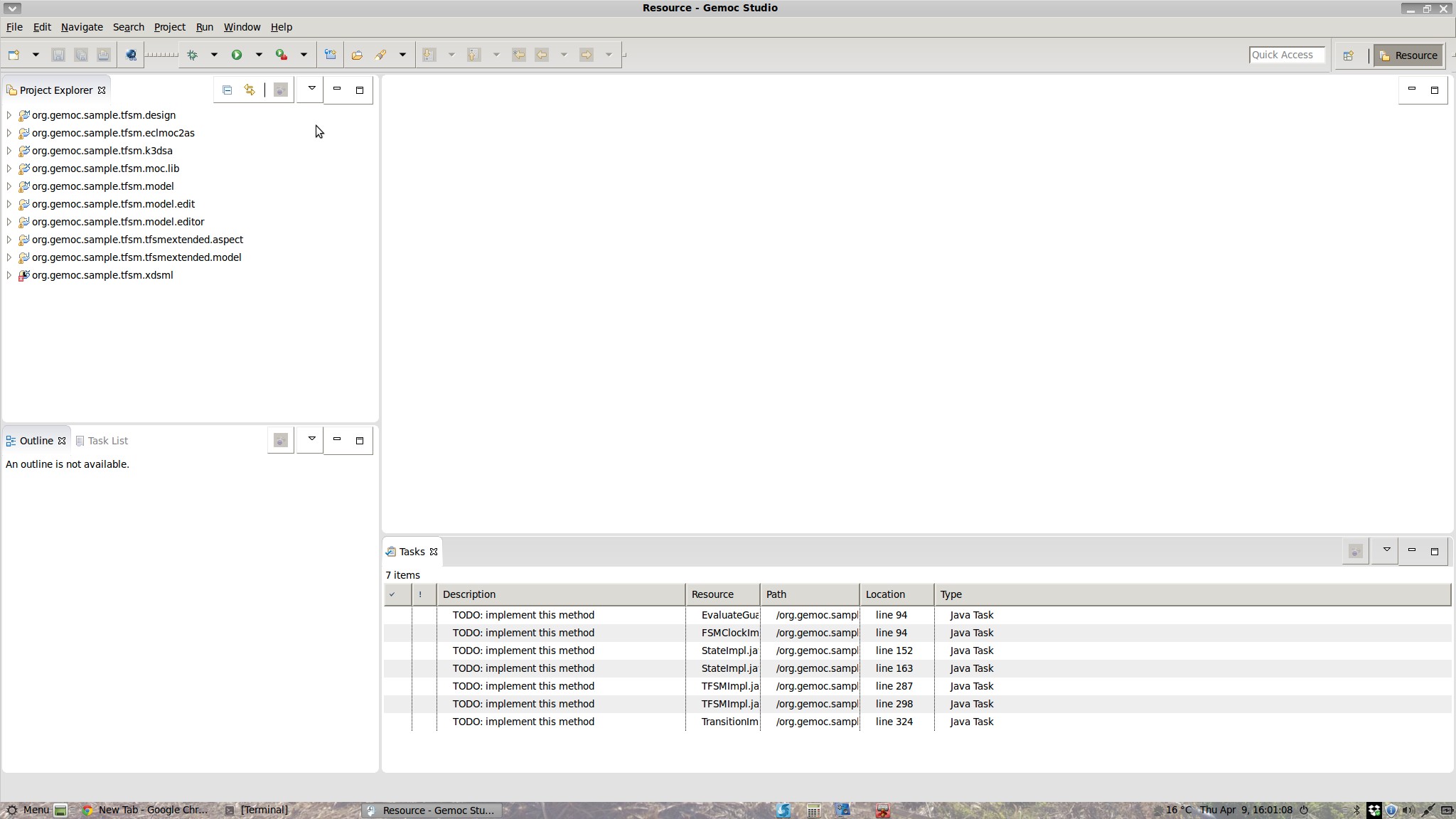Toggle completed cell for TransitionImpl task
This screenshot has height=819, width=1456.
[397, 722]
